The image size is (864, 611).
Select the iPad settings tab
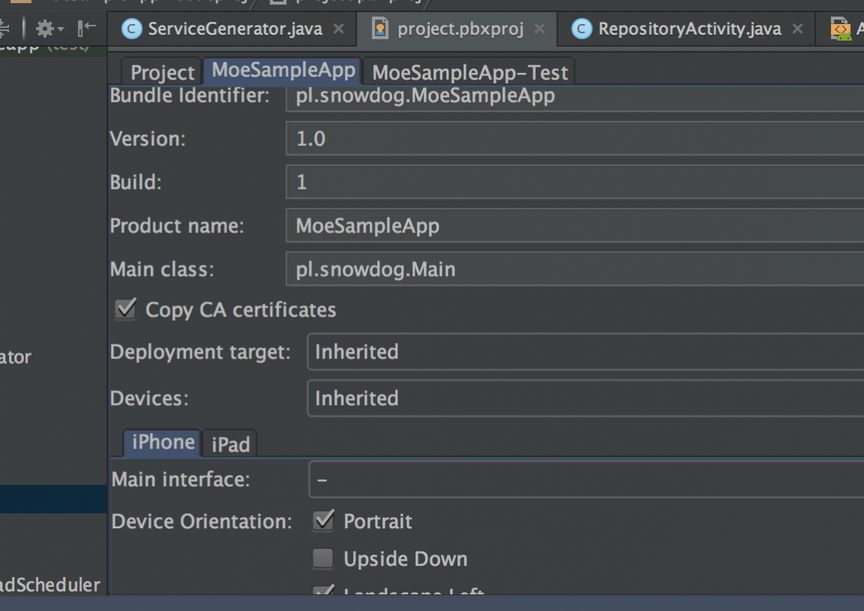(x=230, y=444)
